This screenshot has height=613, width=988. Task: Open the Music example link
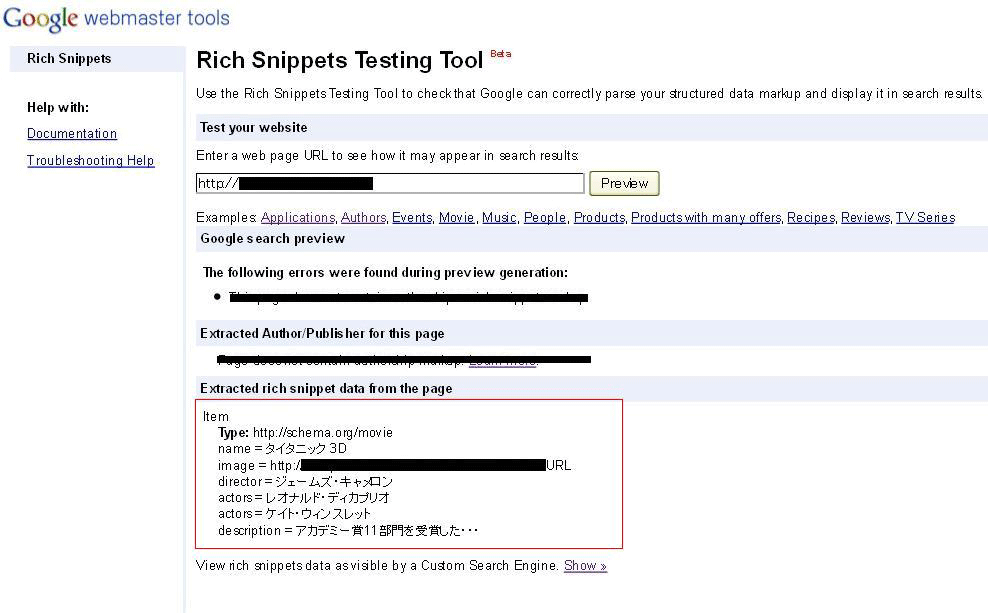(499, 217)
